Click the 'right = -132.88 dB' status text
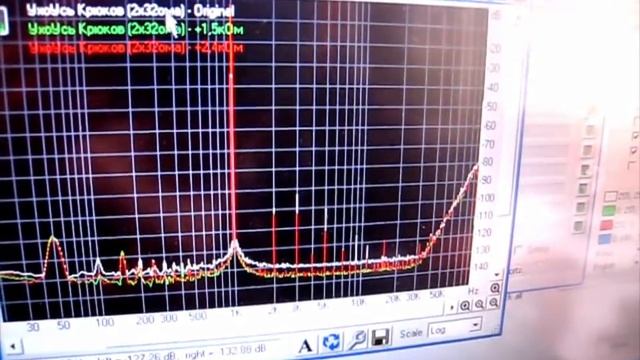Screen dimensions: 640x360 point(225,352)
